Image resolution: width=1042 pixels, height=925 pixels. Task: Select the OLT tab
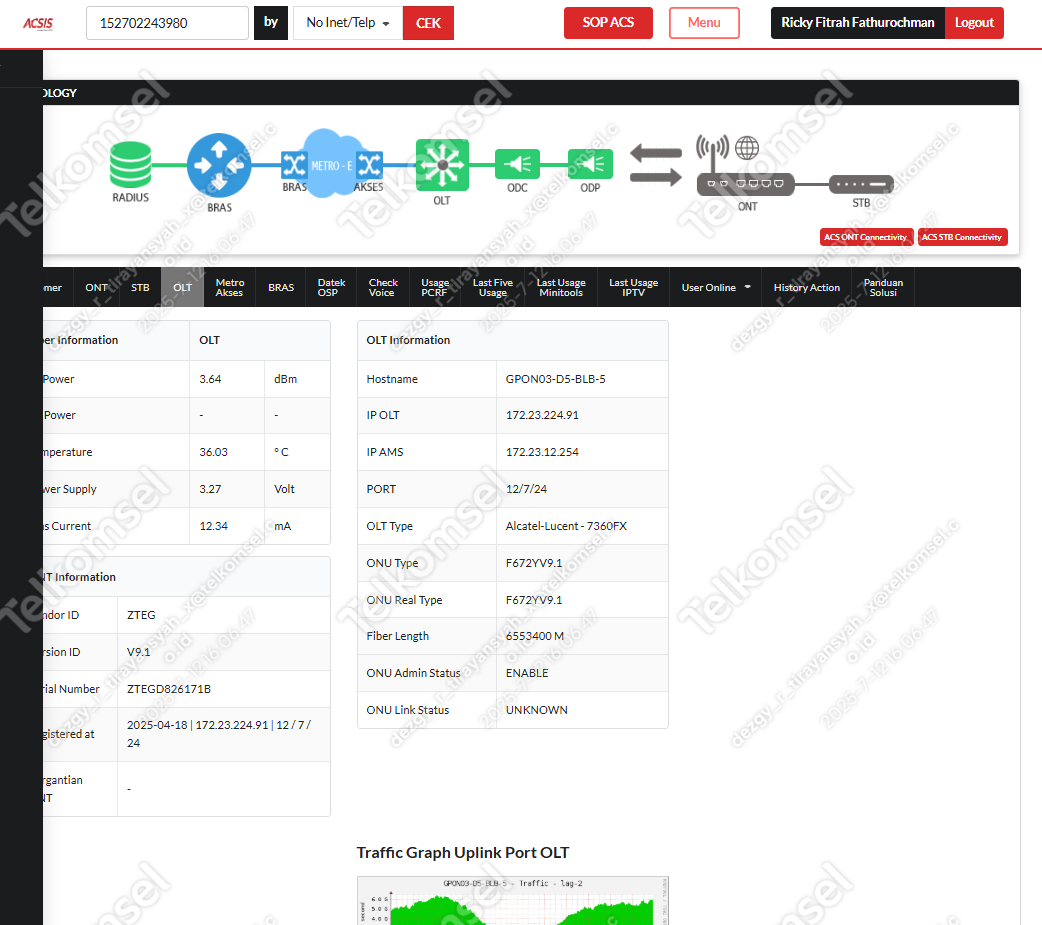[182, 287]
